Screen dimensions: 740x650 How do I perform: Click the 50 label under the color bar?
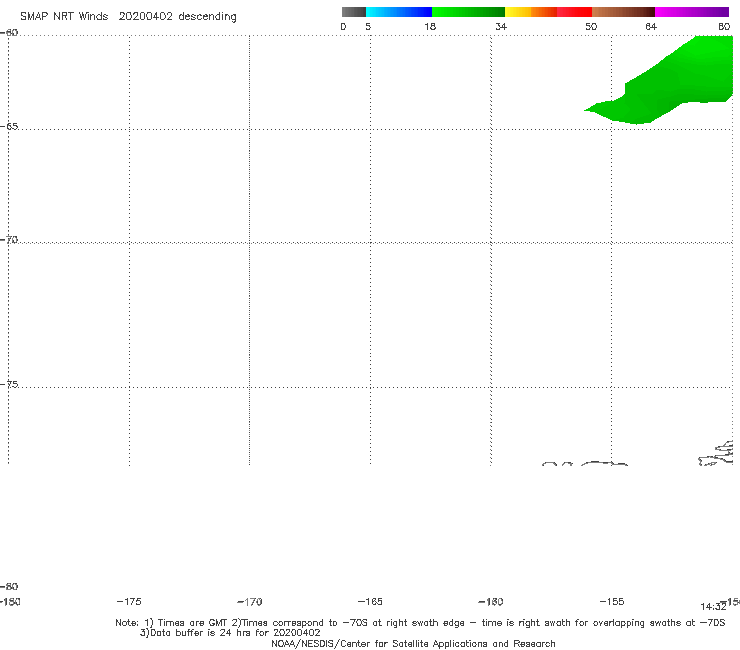click(x=591, y=26)
